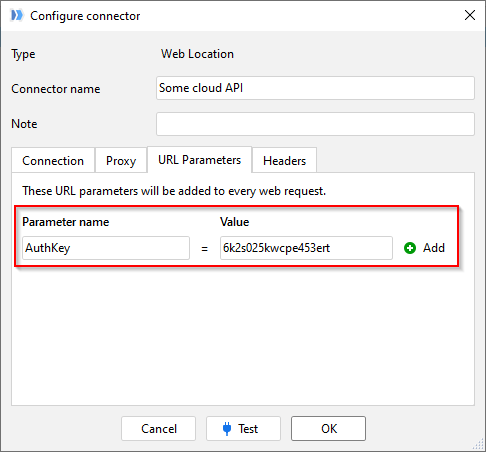Click the Add parameter label
The width and height of the screenshot is (486, 452).
coord(434,248)
